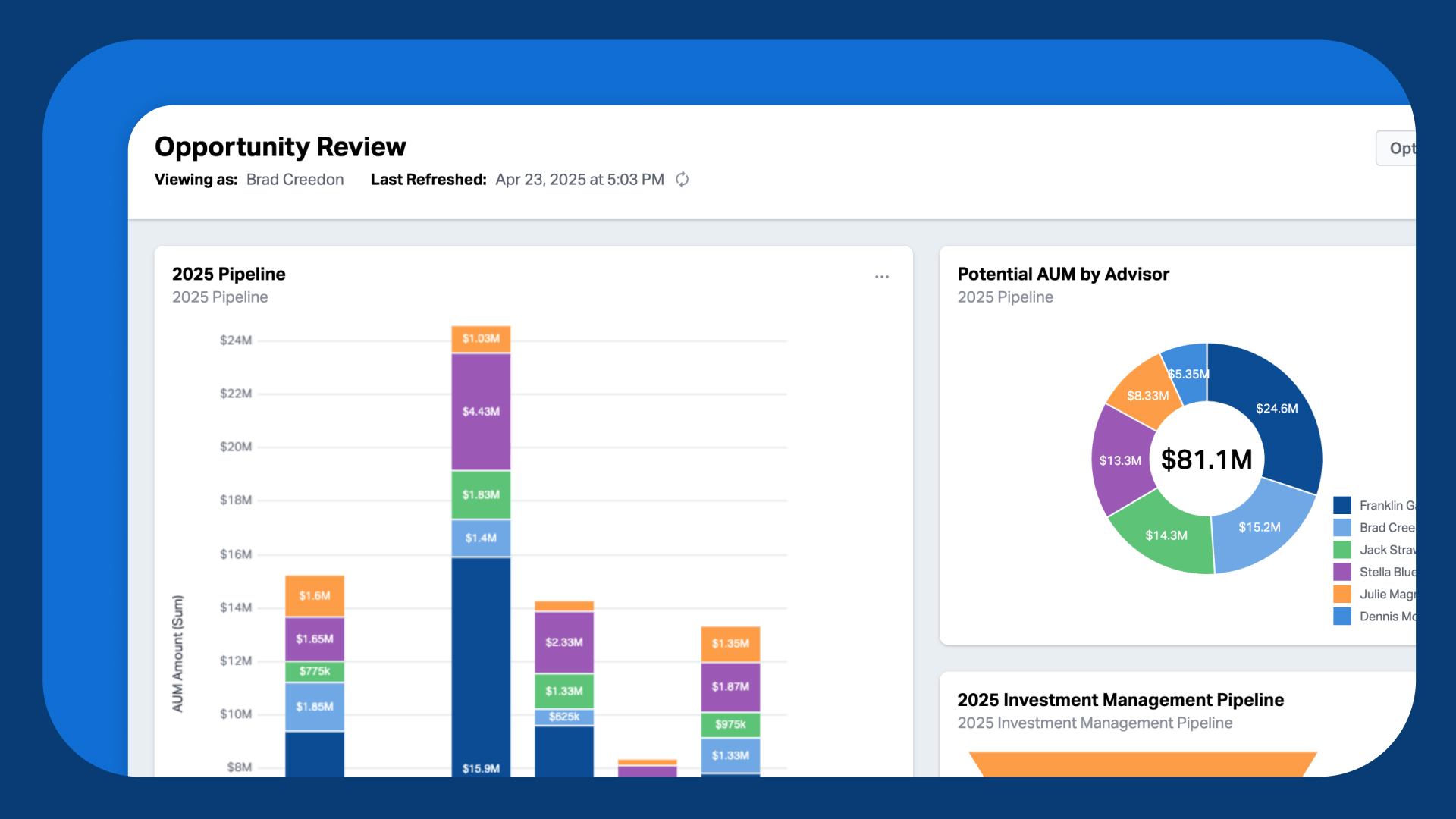Image resolution: width=1456 pixels, height=819 pixels.
Task: Select the $15.2M light blue donut slice
Action: (1259, 527)
